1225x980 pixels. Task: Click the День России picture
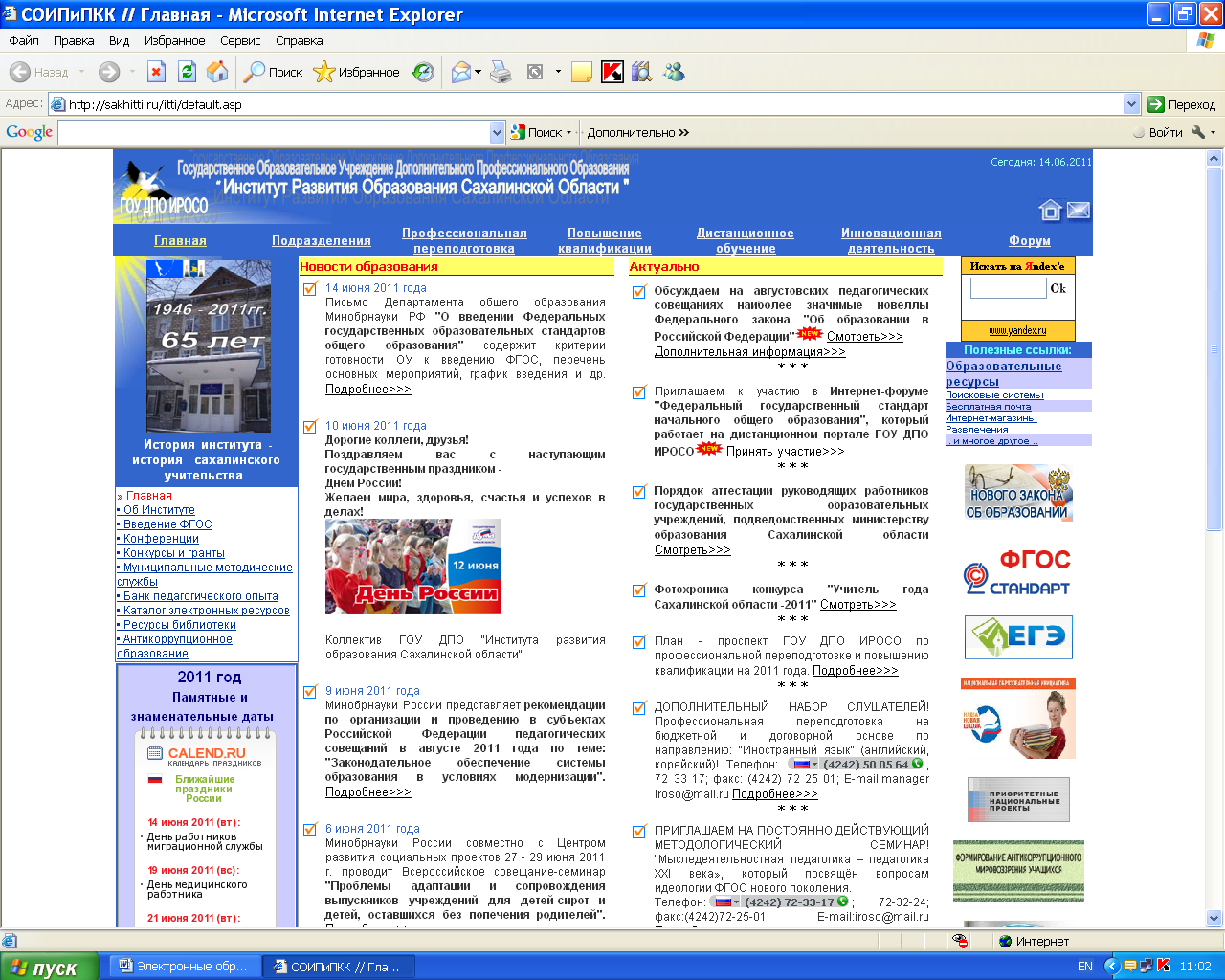(412, 567)
